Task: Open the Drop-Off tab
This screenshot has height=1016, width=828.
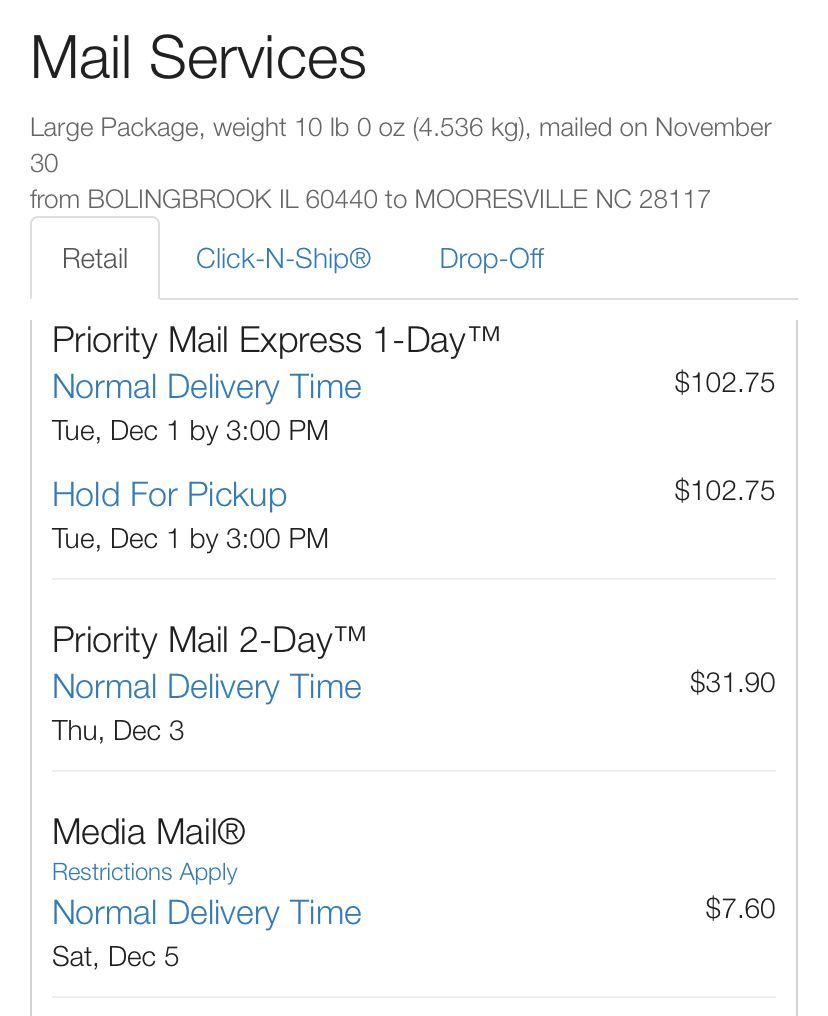Action: (x=491, y=259)
